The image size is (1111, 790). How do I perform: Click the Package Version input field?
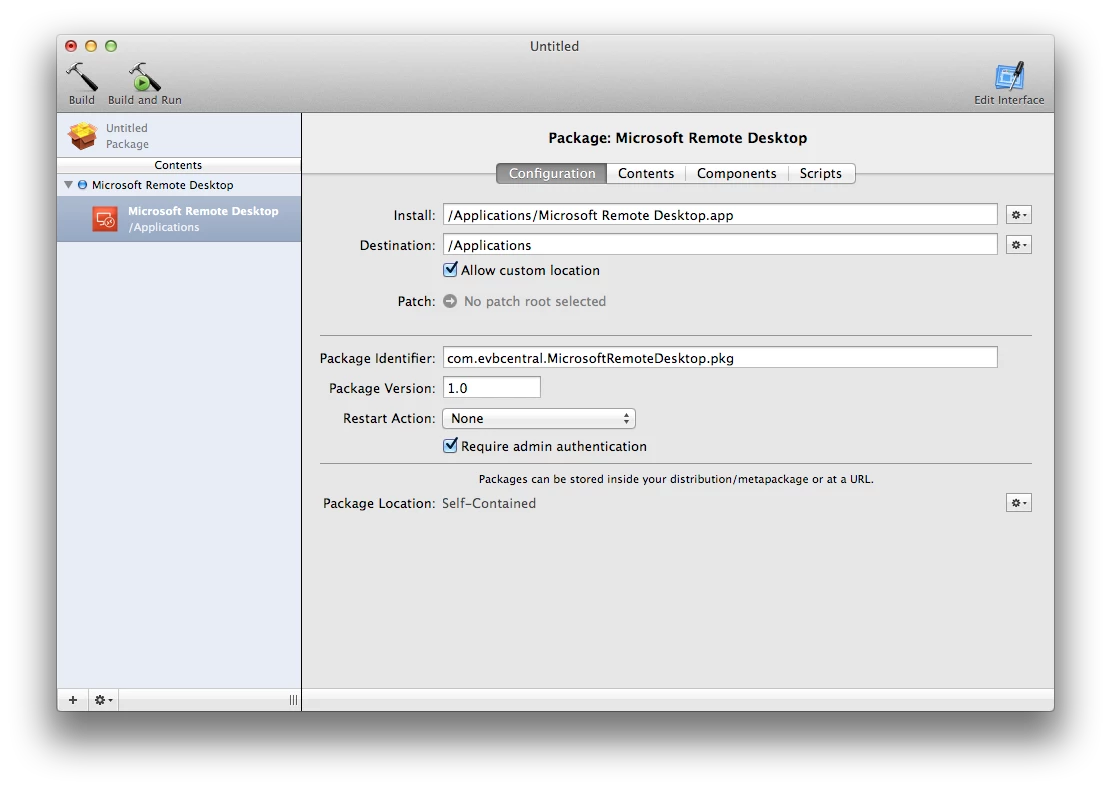coord(492,387)
